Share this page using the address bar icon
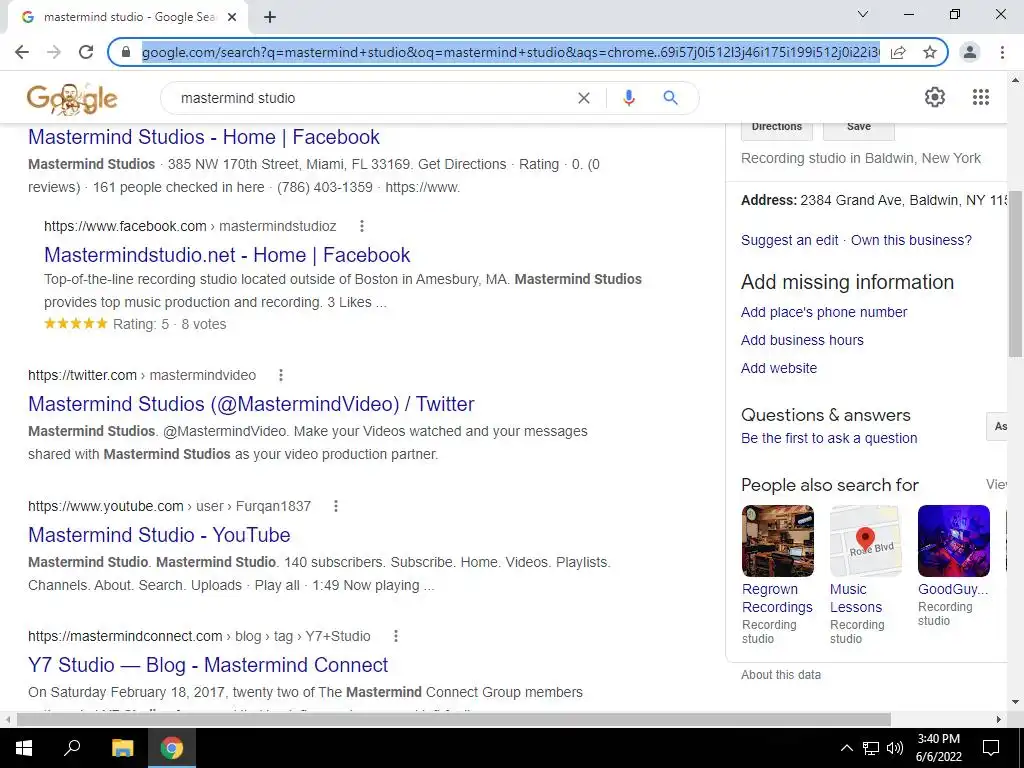Screen dimensions: 1024x768 click(x=898, y=52)
